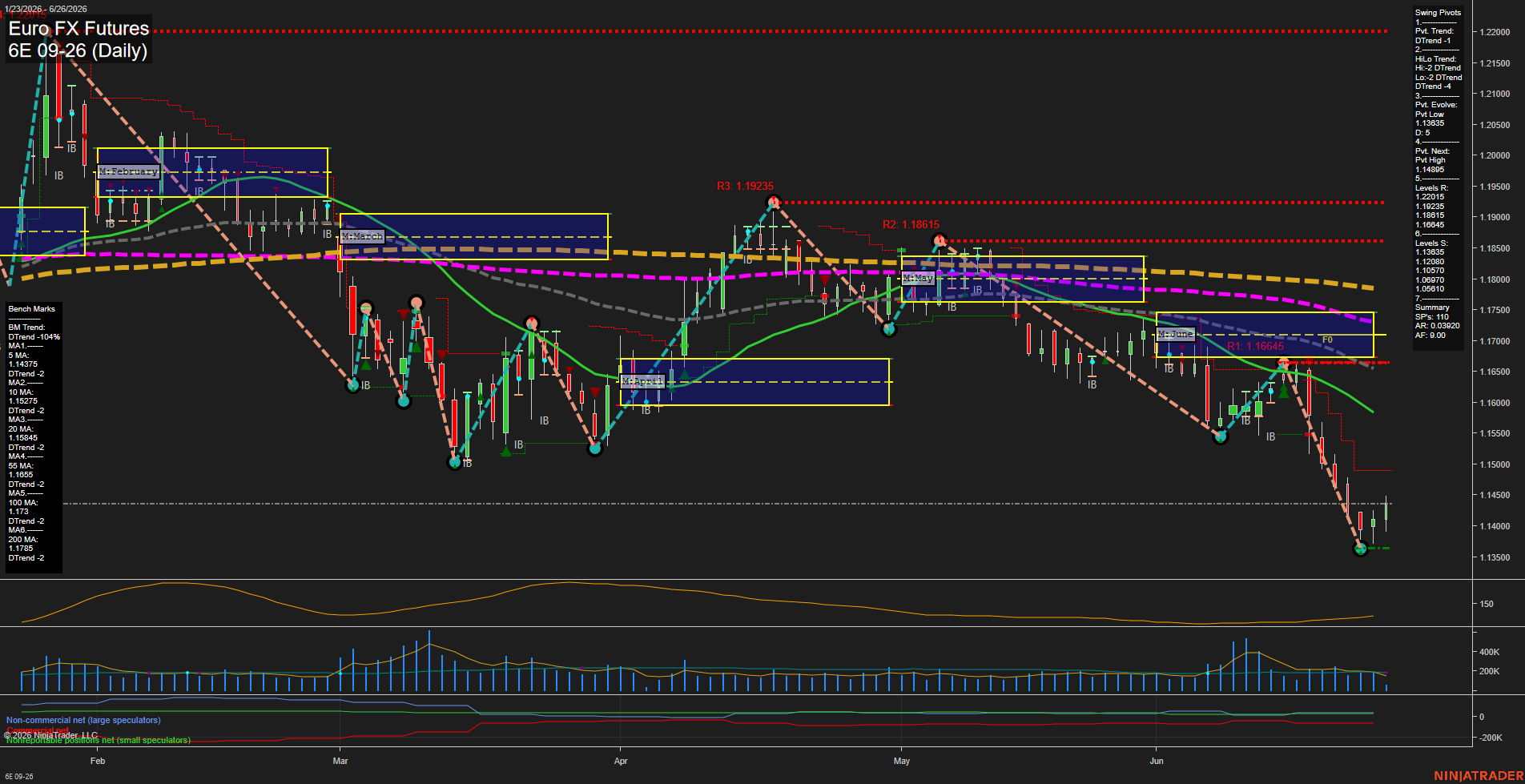The width and height of the screenshot is (1525, 784).
Task: Click the 1.13500 price axis label
Action: (x=1495, y=557)
